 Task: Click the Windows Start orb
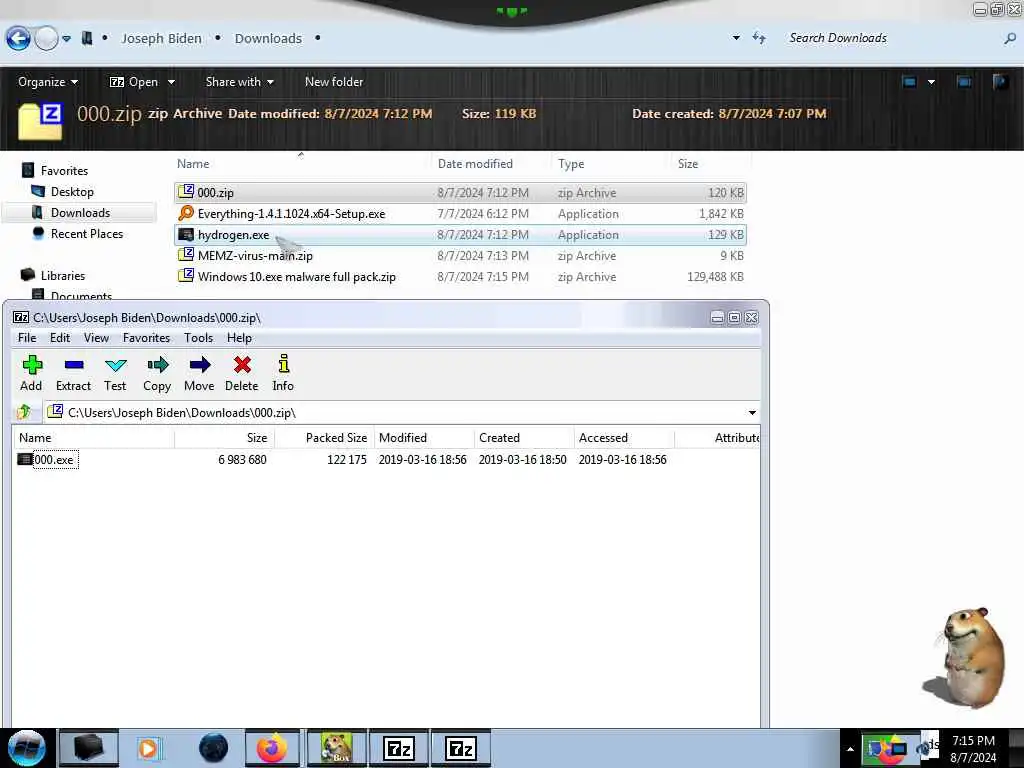point(27,748)
